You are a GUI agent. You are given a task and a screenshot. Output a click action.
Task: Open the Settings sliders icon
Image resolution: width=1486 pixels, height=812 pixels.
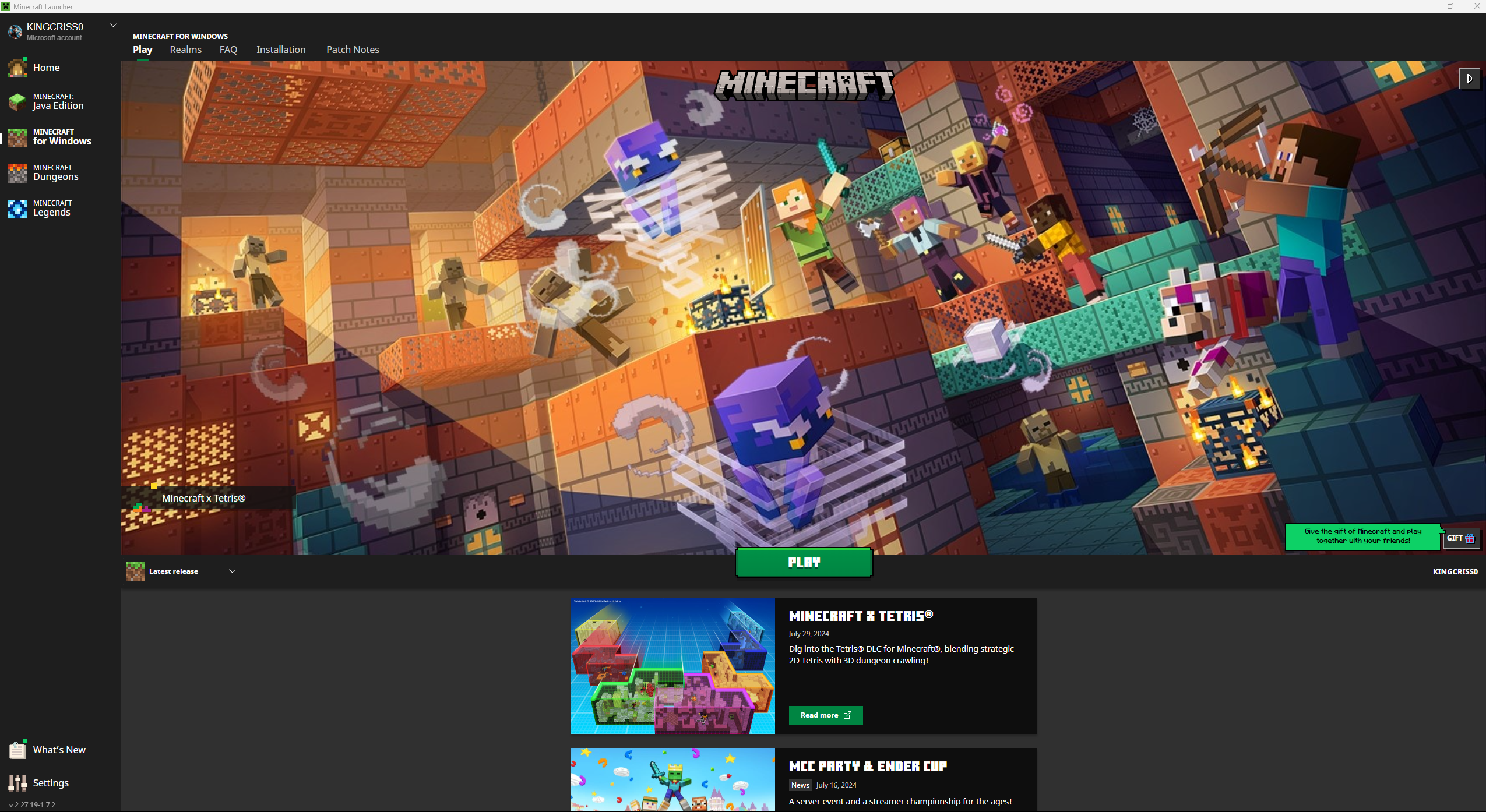(17, 783)
